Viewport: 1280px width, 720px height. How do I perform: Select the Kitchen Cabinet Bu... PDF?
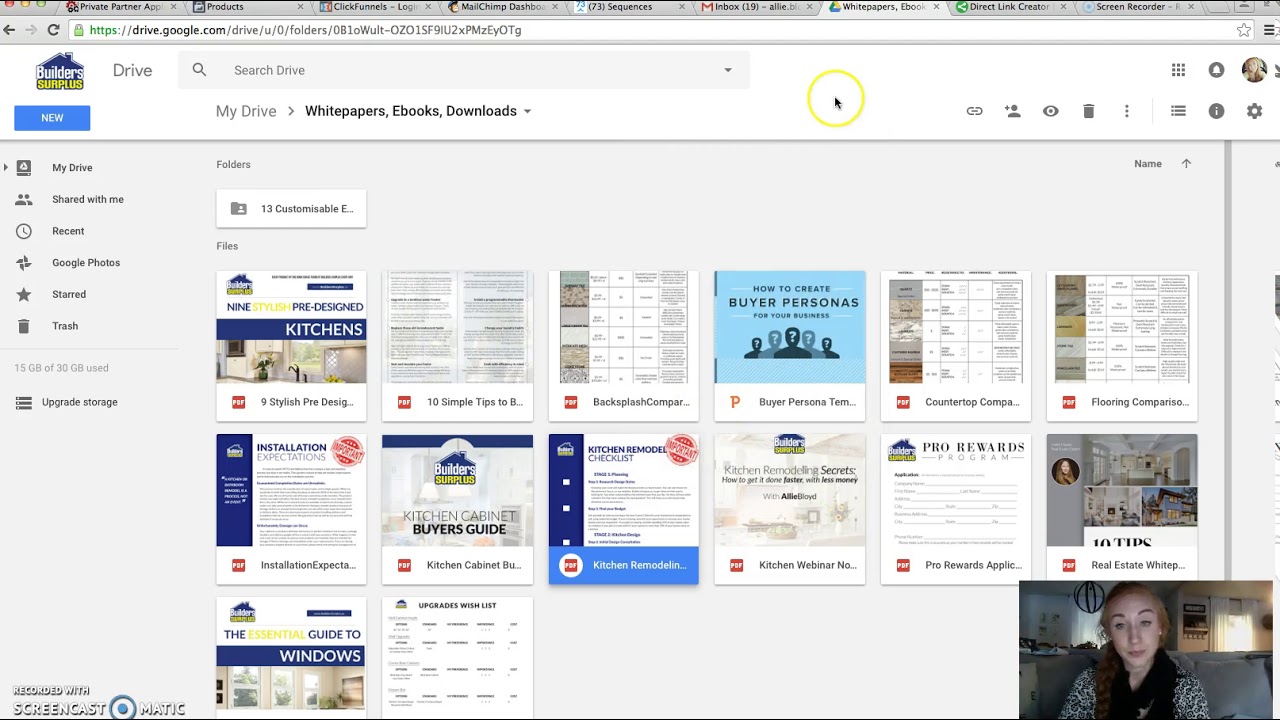click(457, 509)
